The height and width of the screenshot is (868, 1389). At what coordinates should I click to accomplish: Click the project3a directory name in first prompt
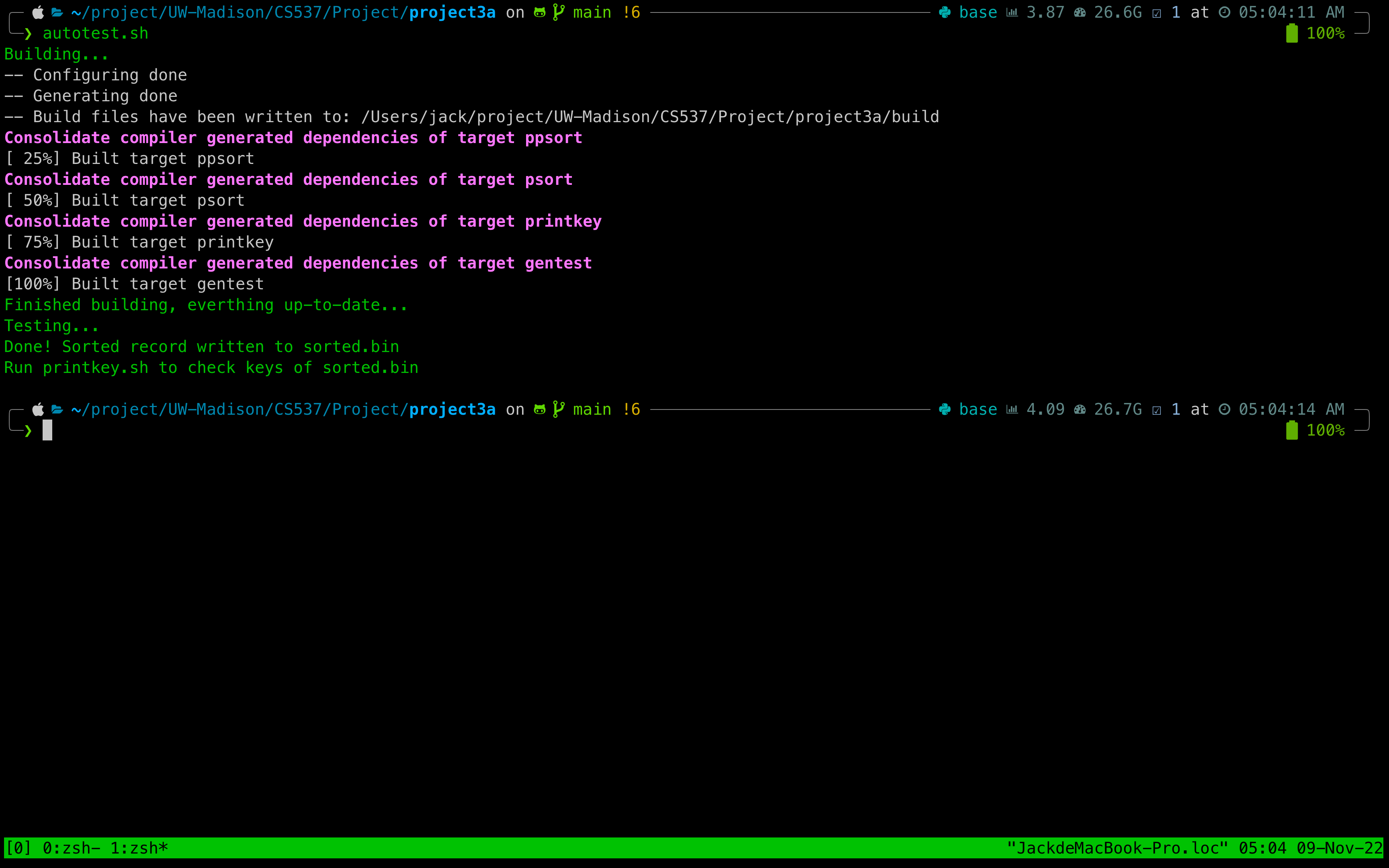pos(452,12)
